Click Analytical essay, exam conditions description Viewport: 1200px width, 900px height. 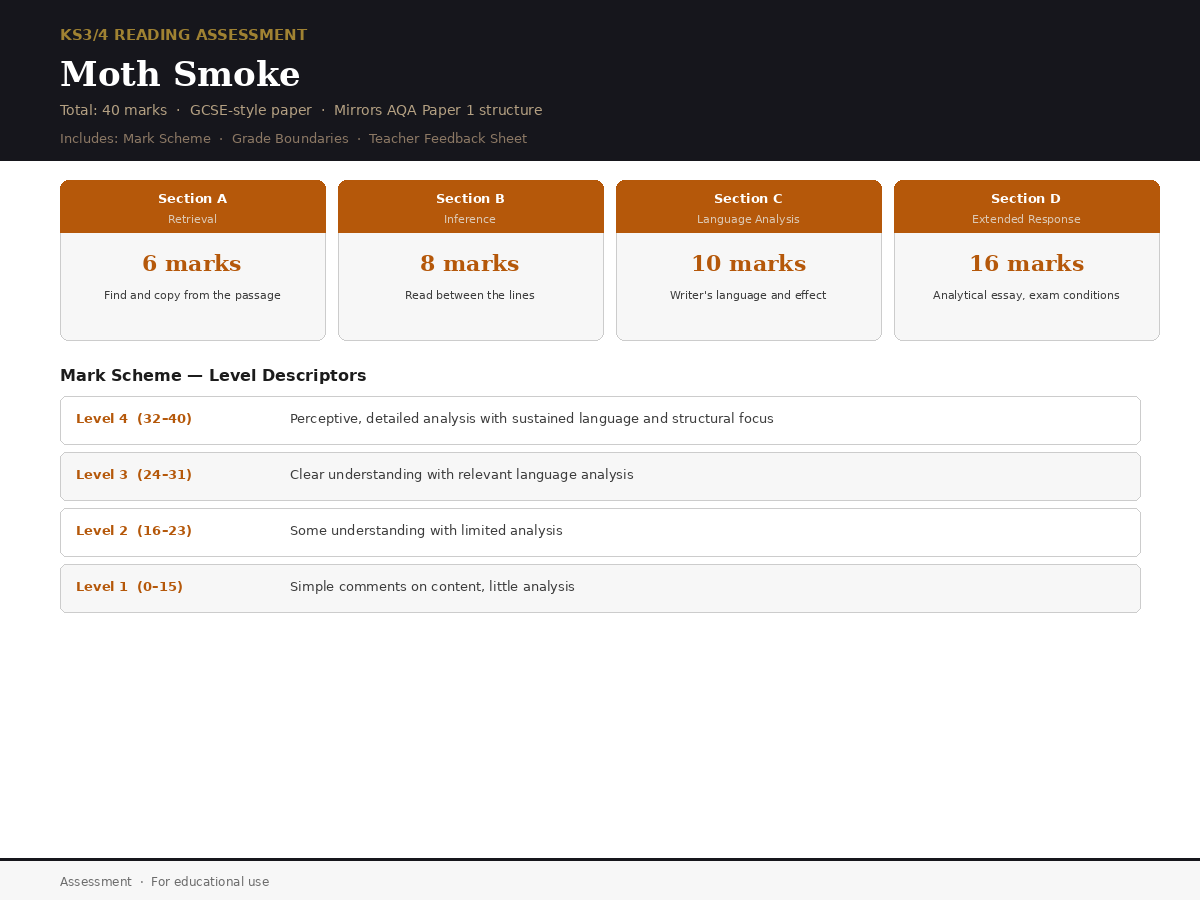[x=1026, y=296]
